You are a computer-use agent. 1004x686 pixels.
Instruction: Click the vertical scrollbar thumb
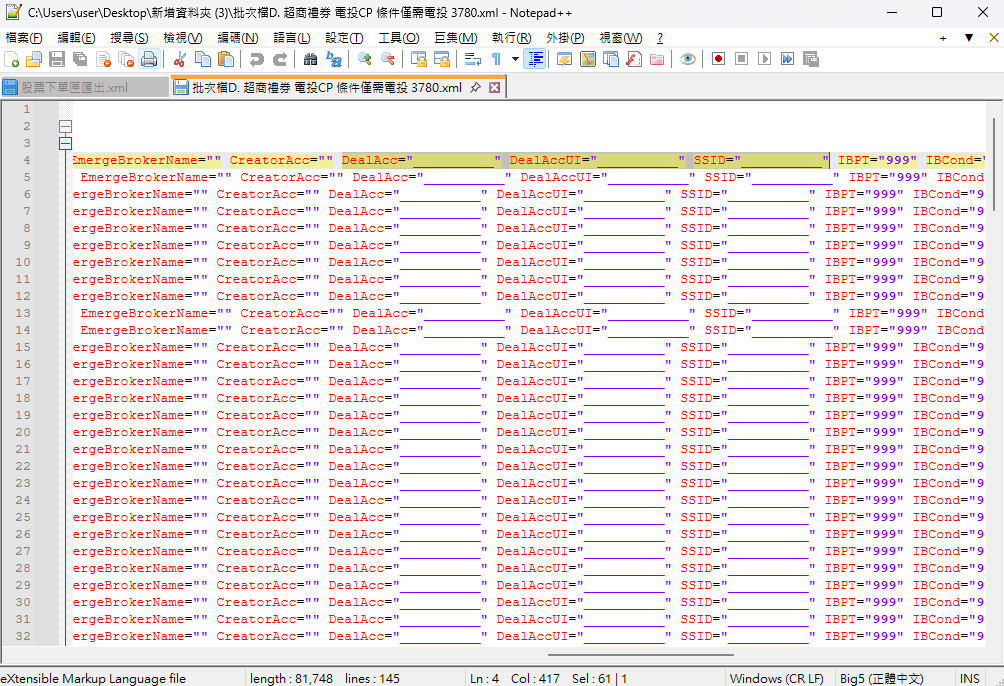click(993, 164)
